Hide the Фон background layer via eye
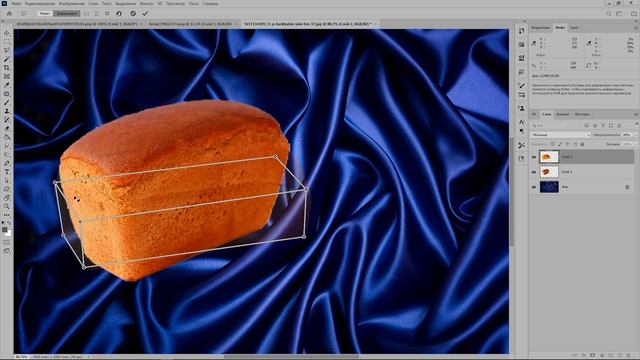Screen dimensions: 640x360 tap(533, 187)
